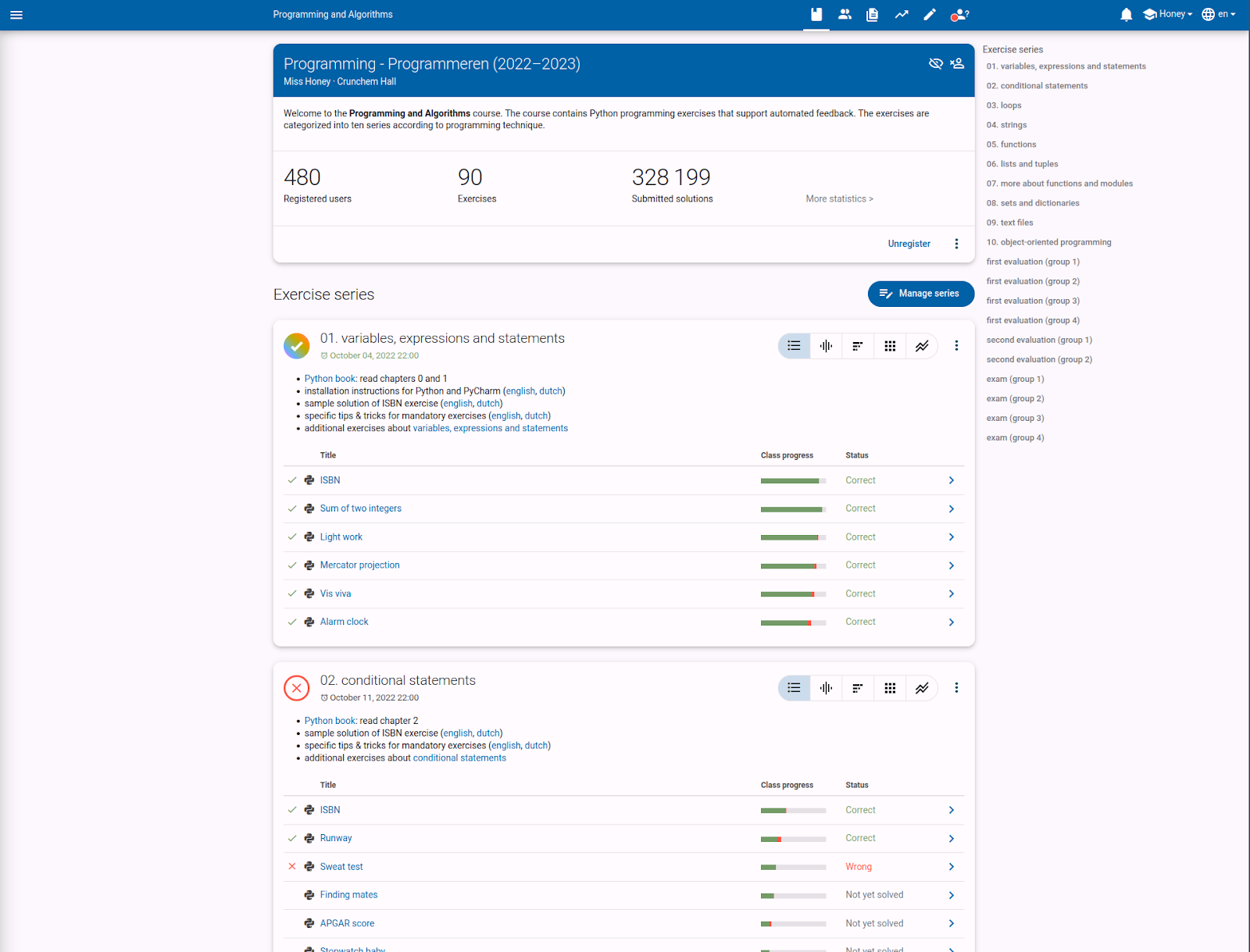
Task: Open course options three-dot menu beside Unregister
Action: coord(956,244)
